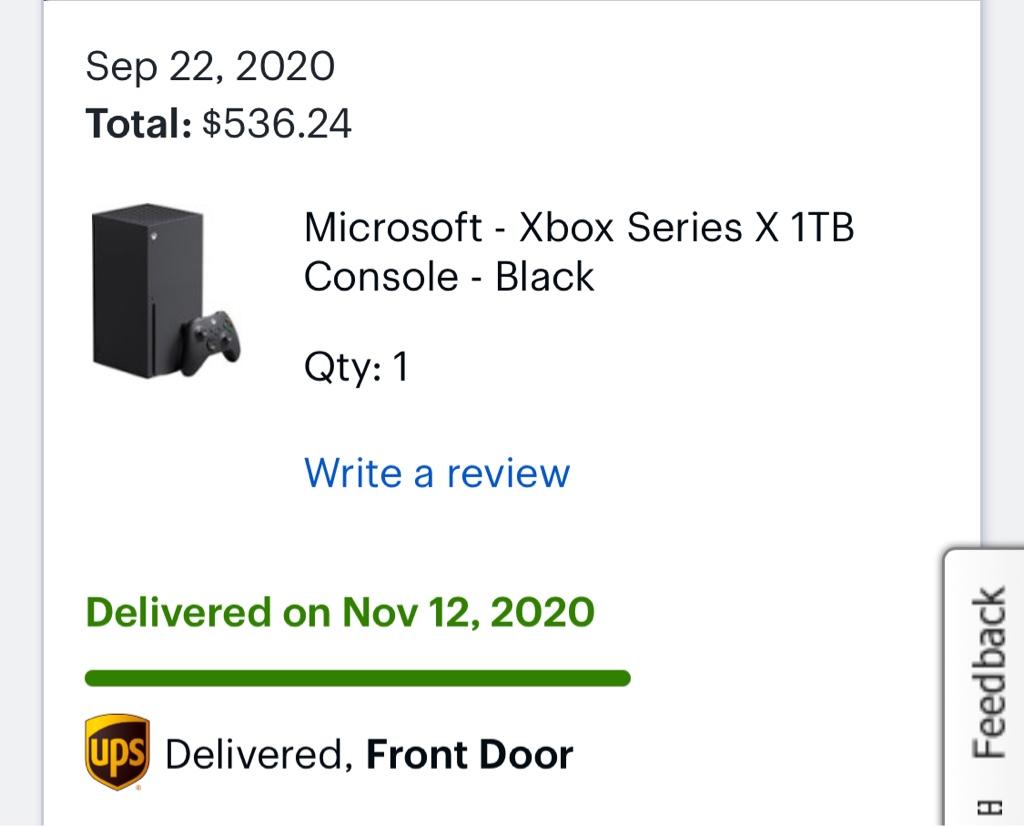Click the small icon below the Feedback label

(989, 807)
